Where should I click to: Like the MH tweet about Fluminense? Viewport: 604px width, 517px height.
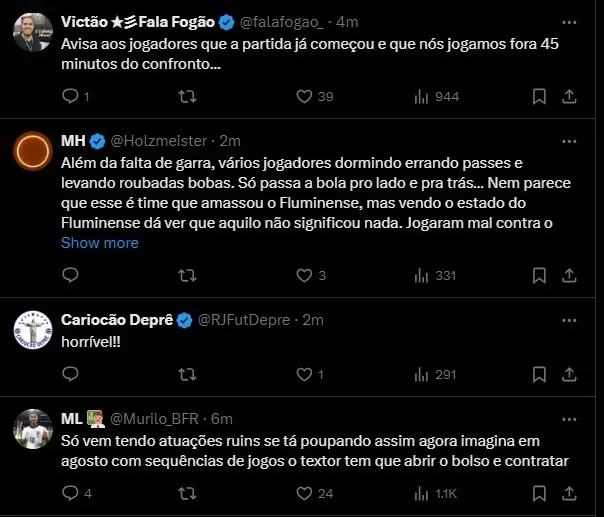(x=306, y=275)
